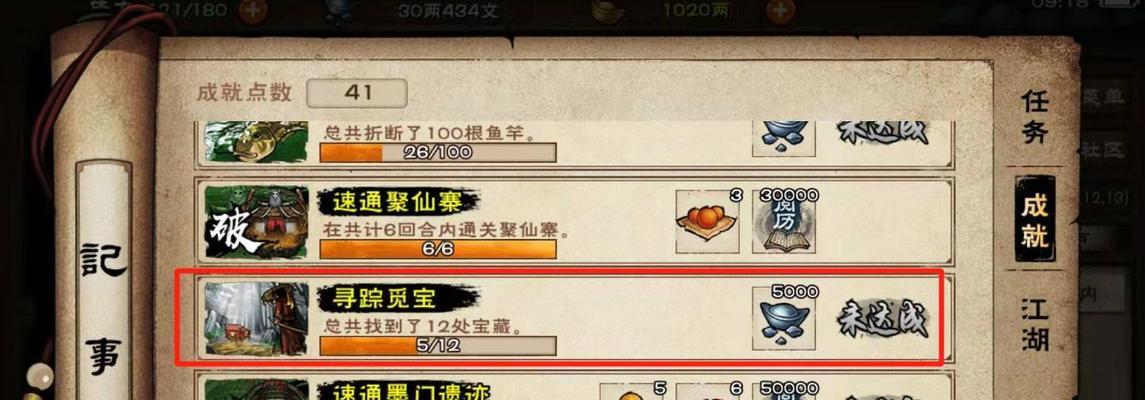
Task: Select the peaches reward icon
Action: point(708,222)
